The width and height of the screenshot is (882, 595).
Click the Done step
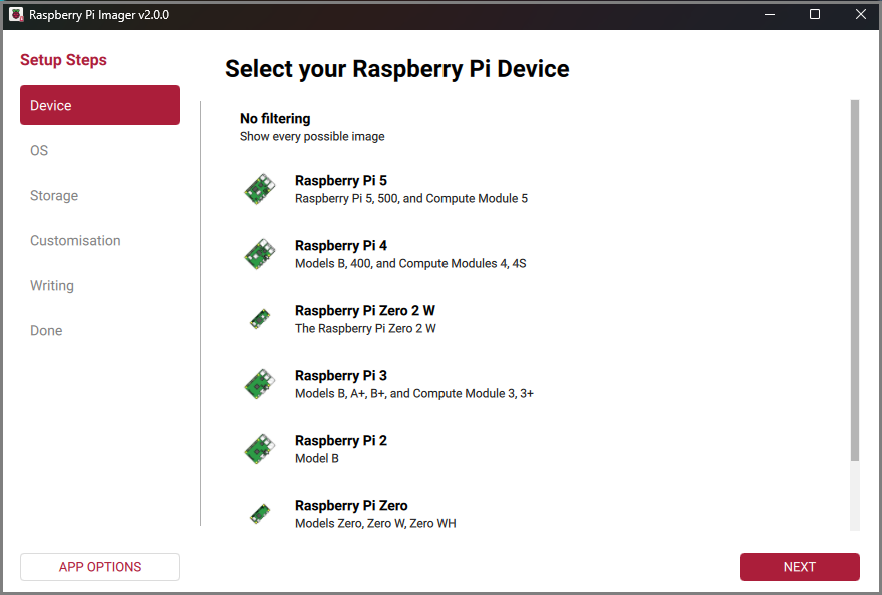coord(99,330)
